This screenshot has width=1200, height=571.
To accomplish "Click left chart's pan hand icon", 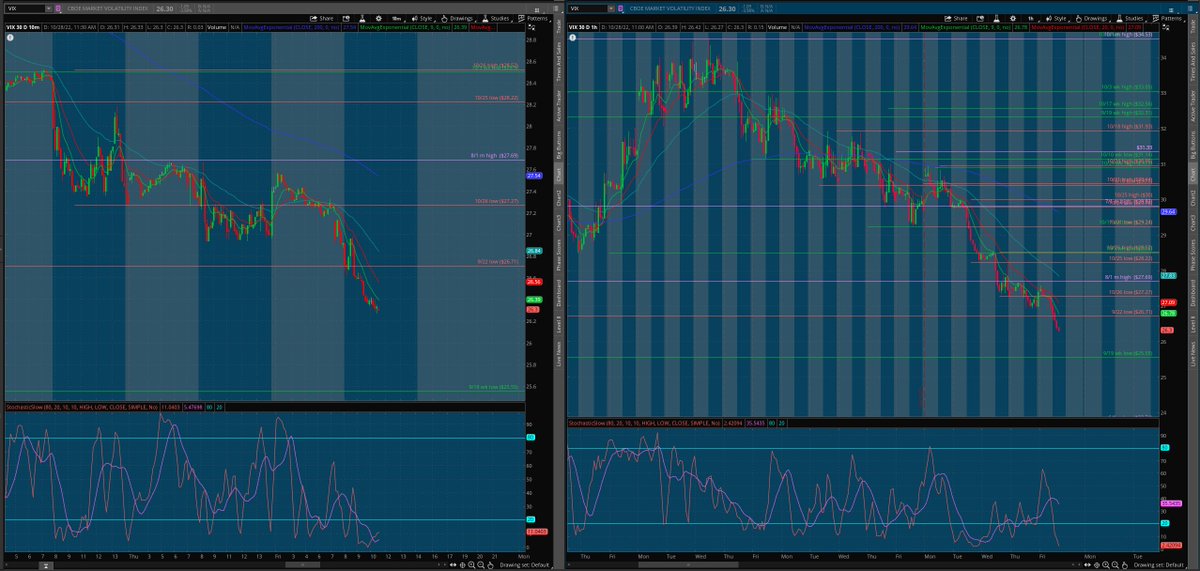I will pyautogui.click(x=490, y=564).
